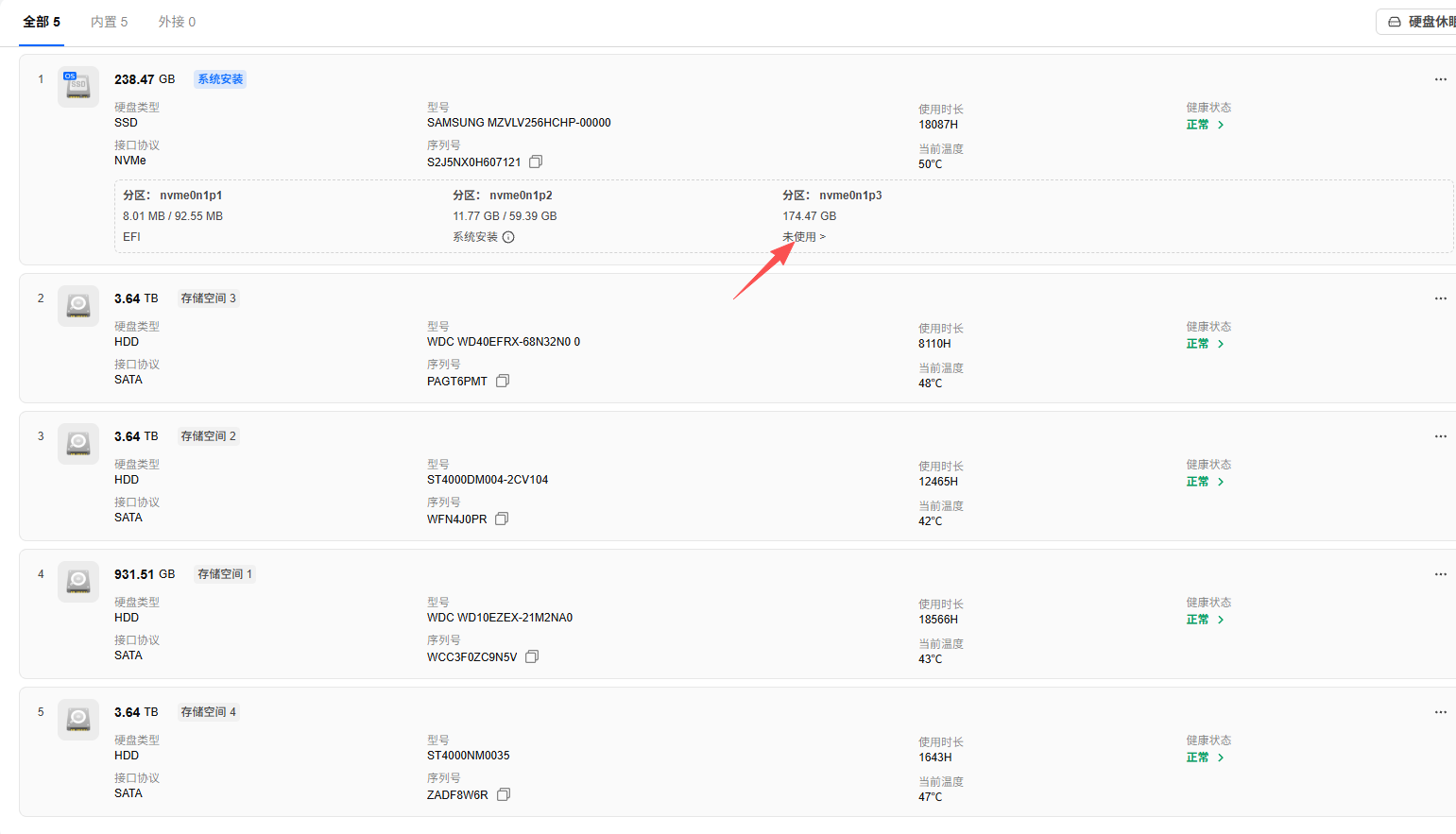Viewport: 1456px width, 834px height.
Task: Open more options for disk 5
Action: click(1440, 712)
